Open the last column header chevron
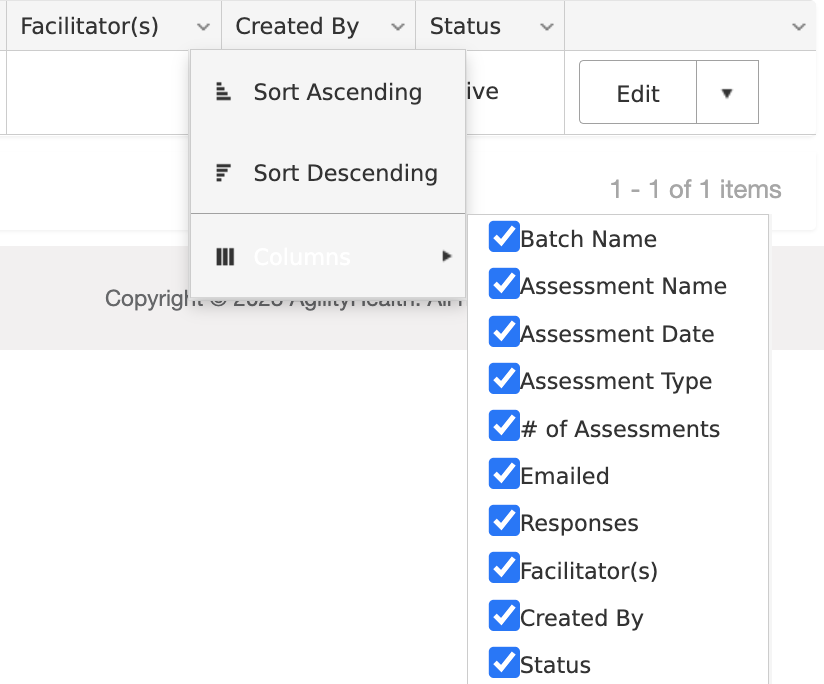Screen dimensions: 824x684 tap(799, 27)
